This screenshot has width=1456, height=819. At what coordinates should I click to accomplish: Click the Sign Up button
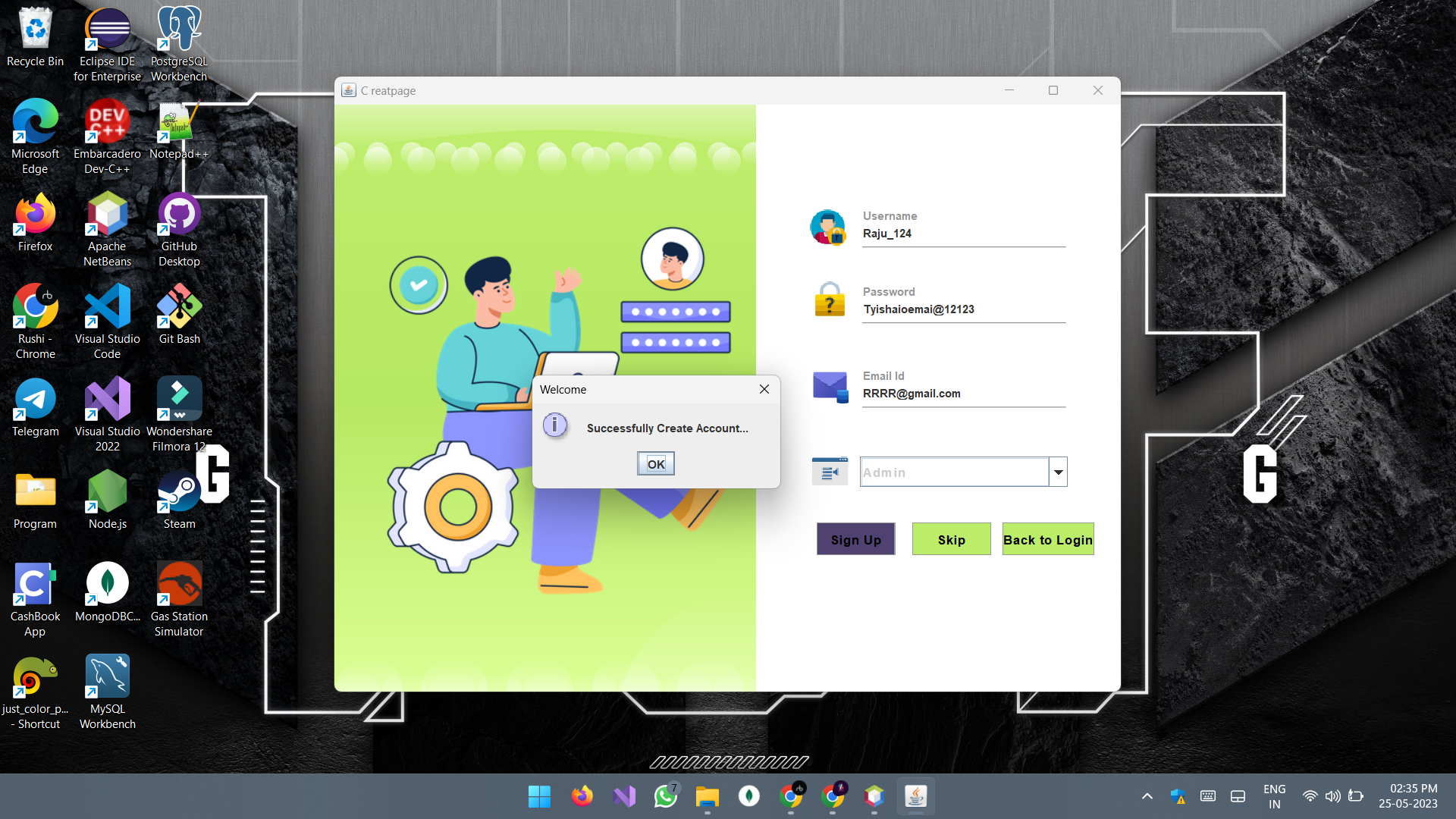point(855,539)
